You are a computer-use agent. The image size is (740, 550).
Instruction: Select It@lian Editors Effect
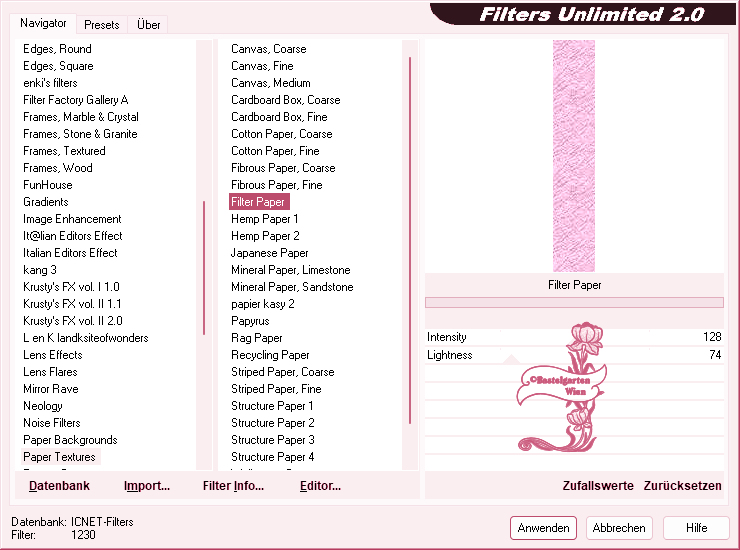(x=73, y=236)
